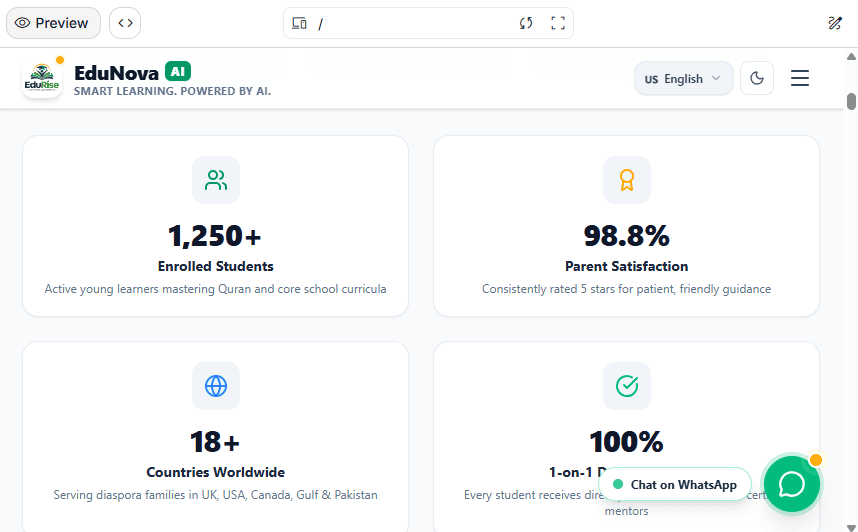
Task: Click the scrollbar down arrow
Action: [x=851, y=527]
